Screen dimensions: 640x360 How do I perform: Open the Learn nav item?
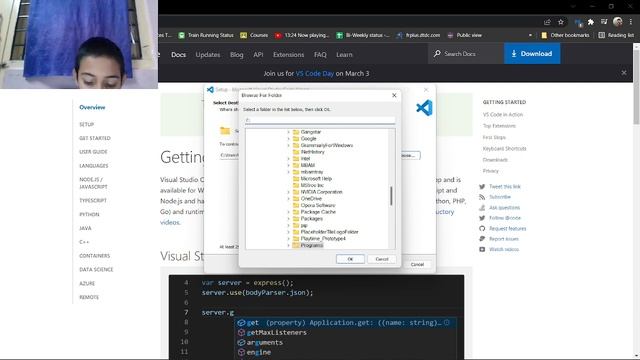(x=344, y=54)
